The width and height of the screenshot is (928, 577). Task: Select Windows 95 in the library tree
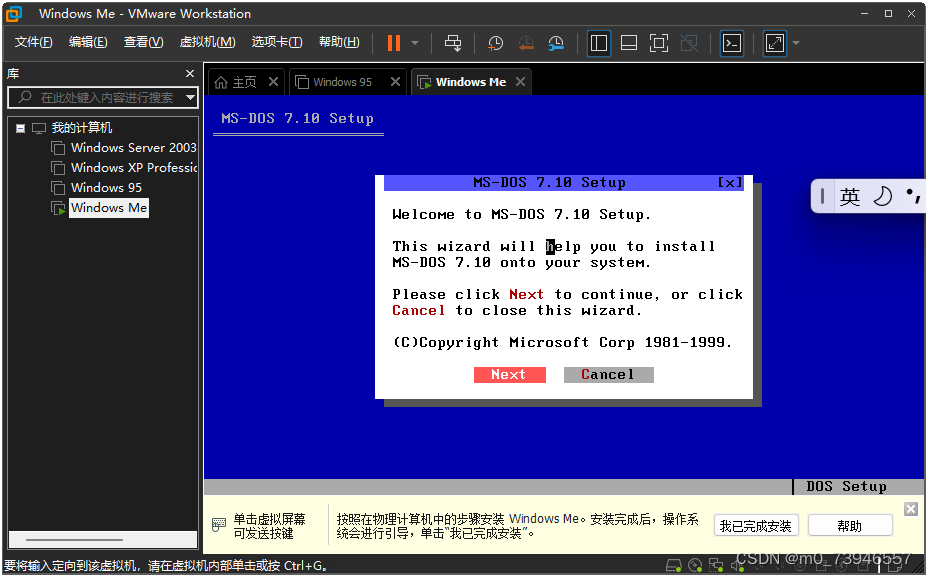(107, 188)
